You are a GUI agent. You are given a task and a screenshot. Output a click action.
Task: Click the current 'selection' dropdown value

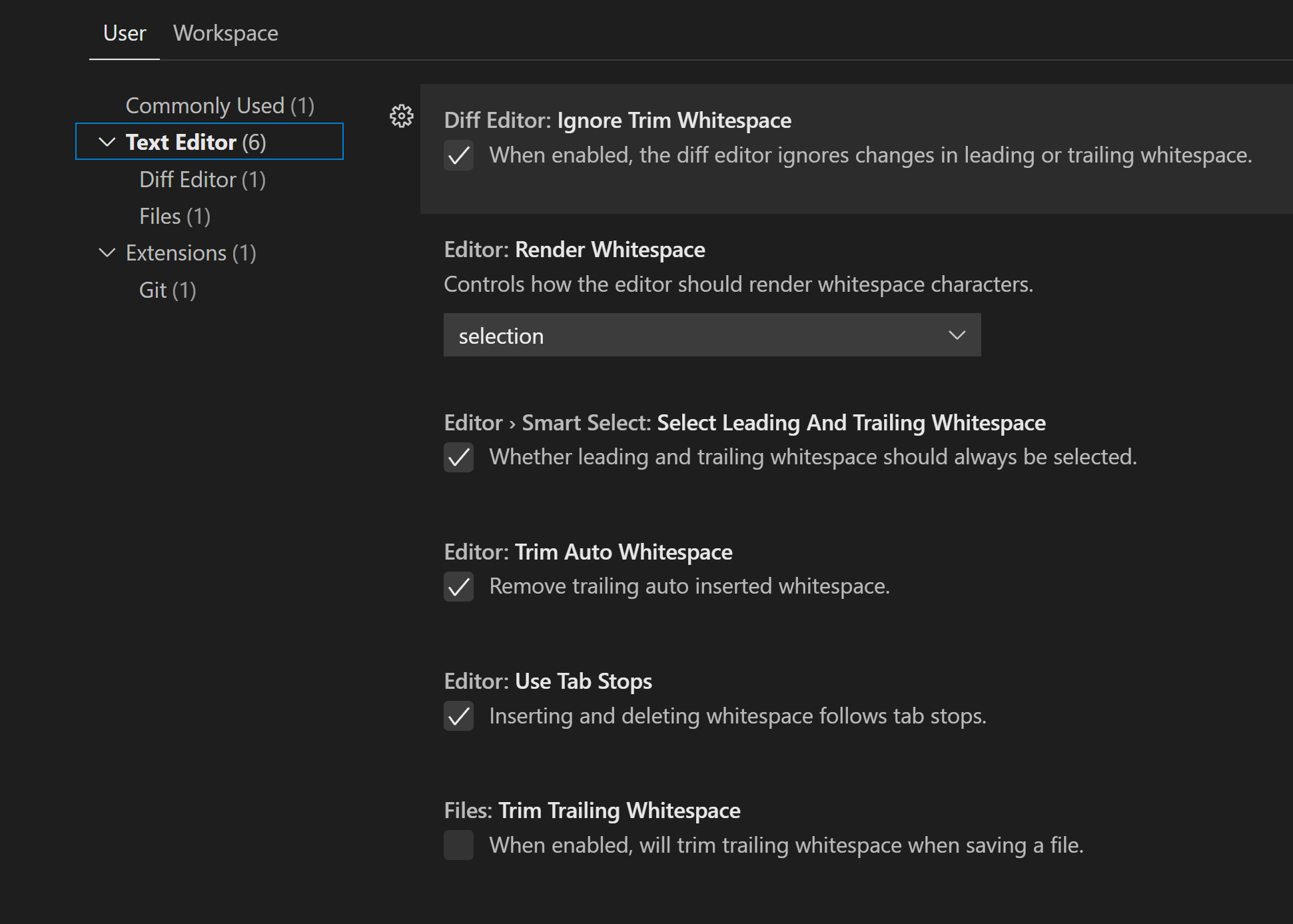[500, 335]
